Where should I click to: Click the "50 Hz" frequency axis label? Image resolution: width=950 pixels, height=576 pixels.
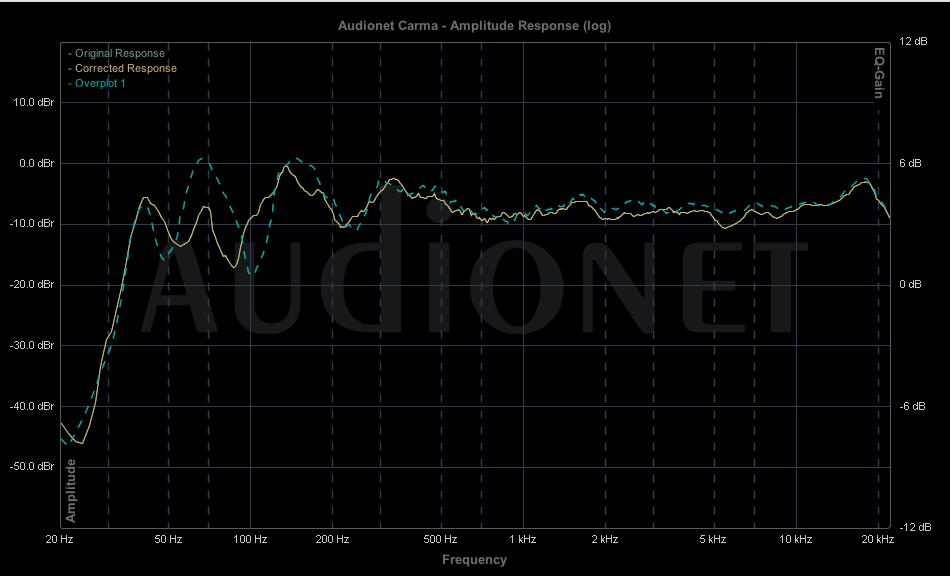pos(168,540)
